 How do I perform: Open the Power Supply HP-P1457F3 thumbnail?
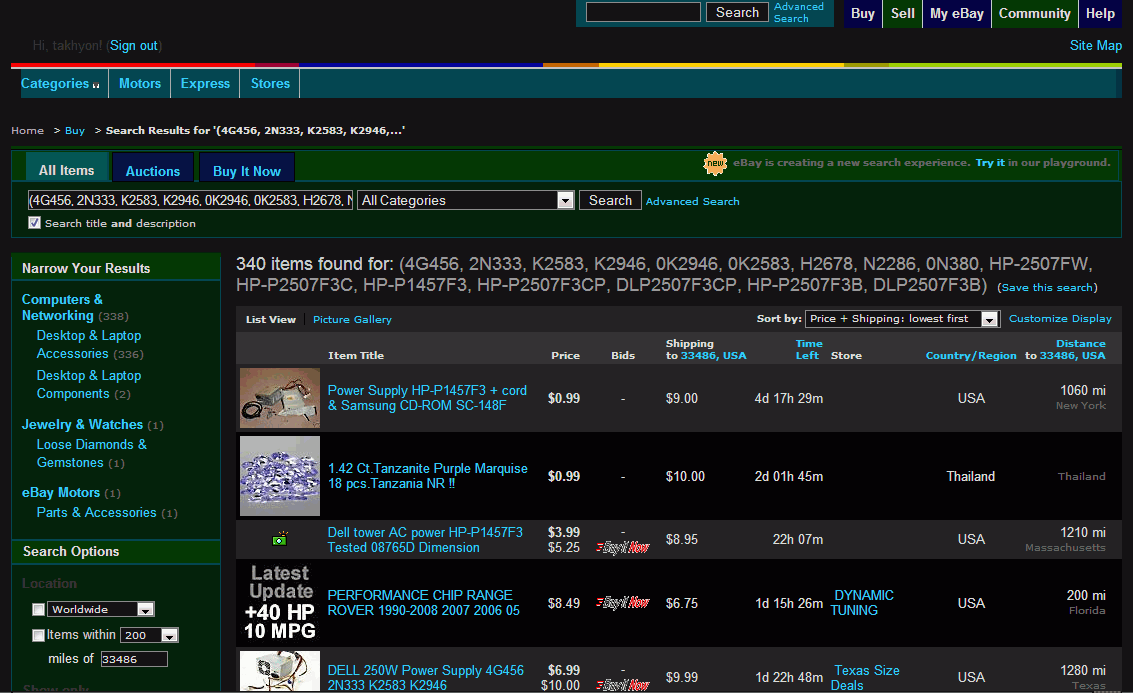click(280, 398)
